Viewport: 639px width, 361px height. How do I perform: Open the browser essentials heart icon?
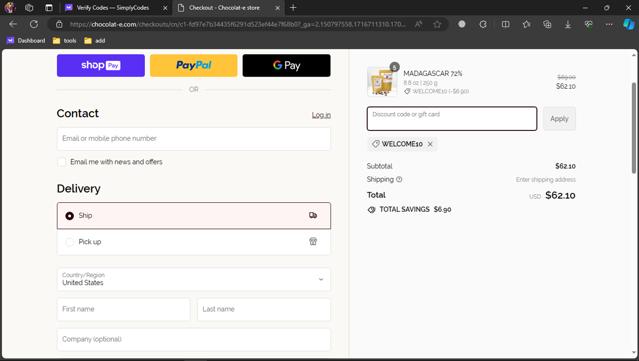[x=588, y=24]
